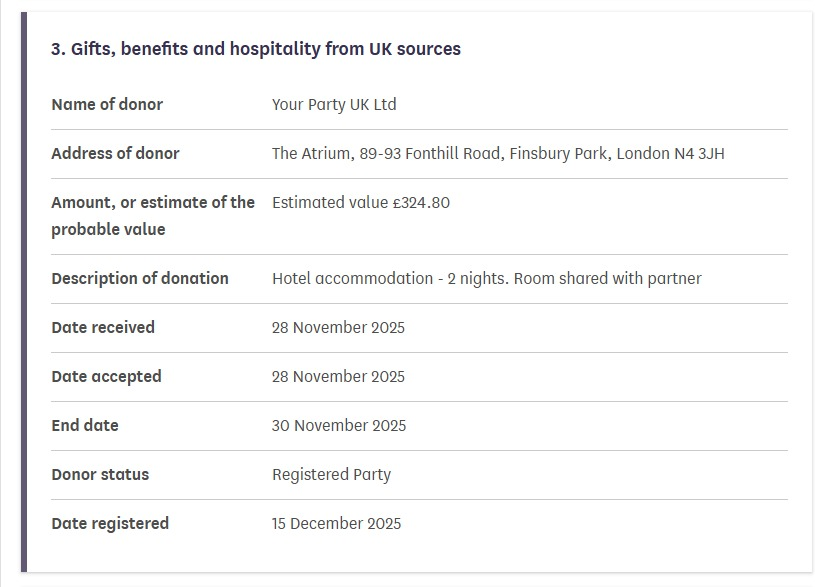Select the hotel accommodation description text
815x587 pixels.
point(486,278)
